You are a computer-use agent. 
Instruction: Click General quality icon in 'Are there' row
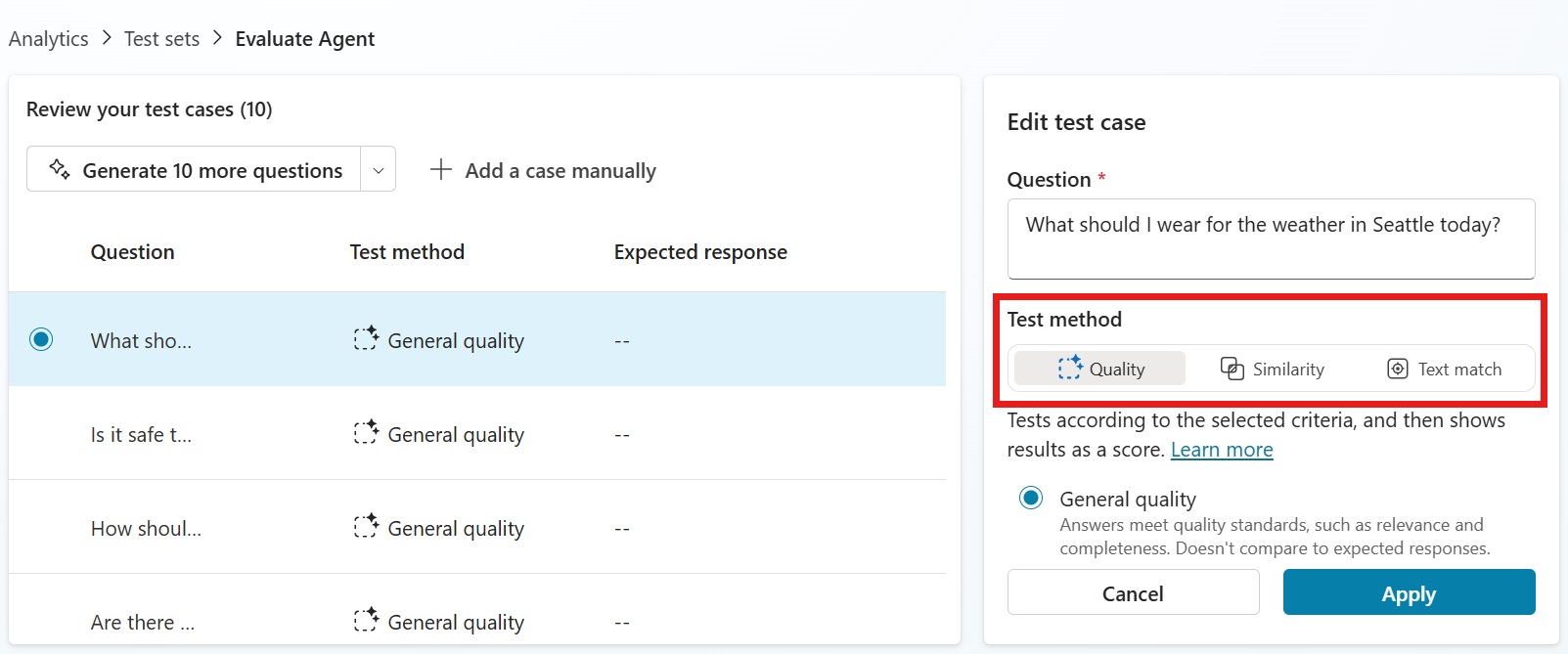pos(366,621)
